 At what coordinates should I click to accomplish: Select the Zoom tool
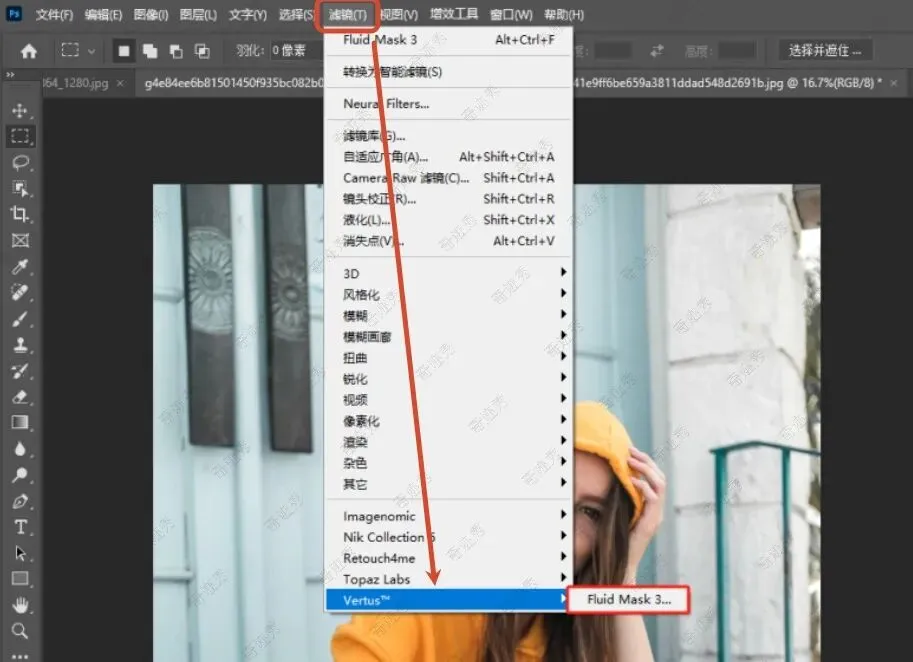pyautogui.click(x=20, y=631)
